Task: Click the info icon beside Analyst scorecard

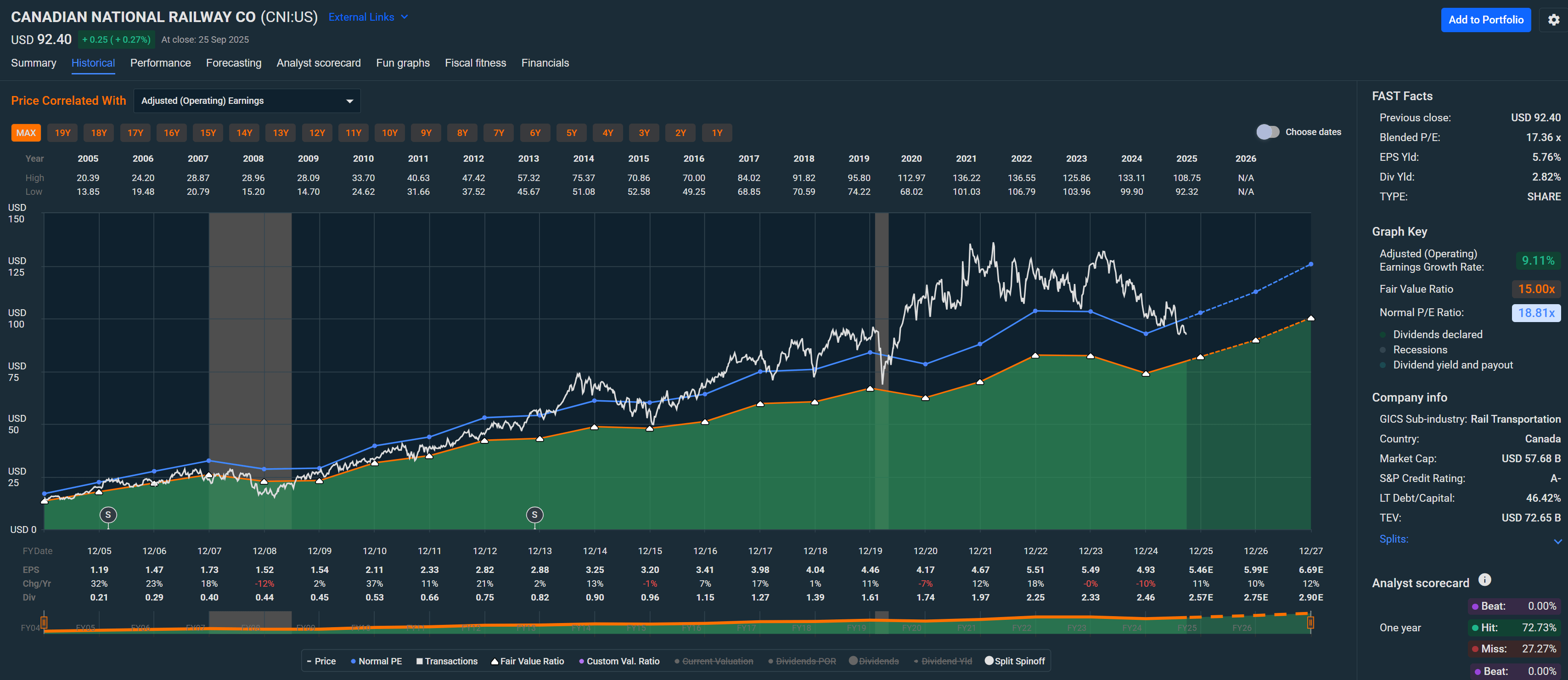Action: click(1484, 579)
